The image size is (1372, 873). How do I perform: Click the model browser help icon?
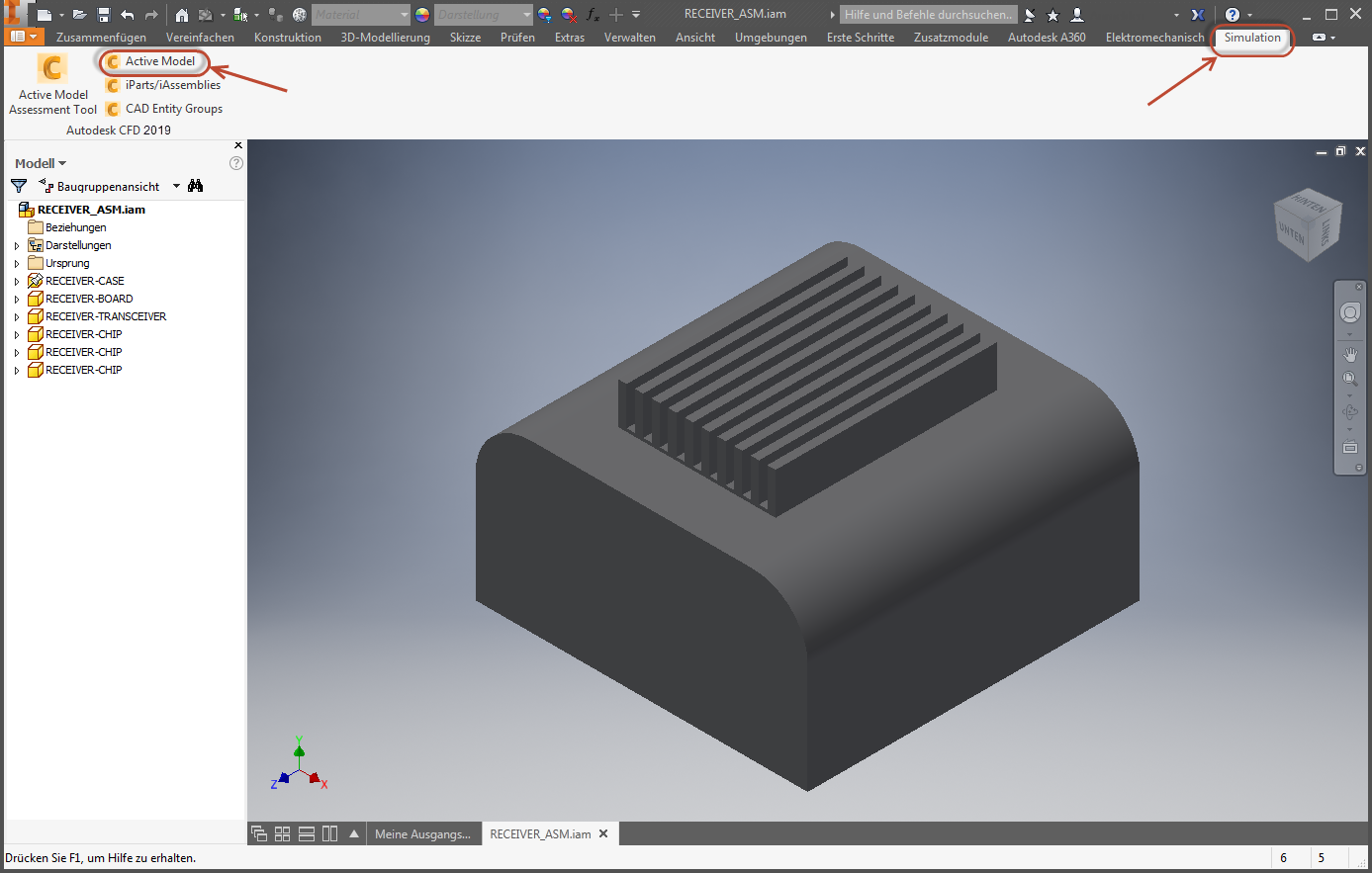(236, 163)
